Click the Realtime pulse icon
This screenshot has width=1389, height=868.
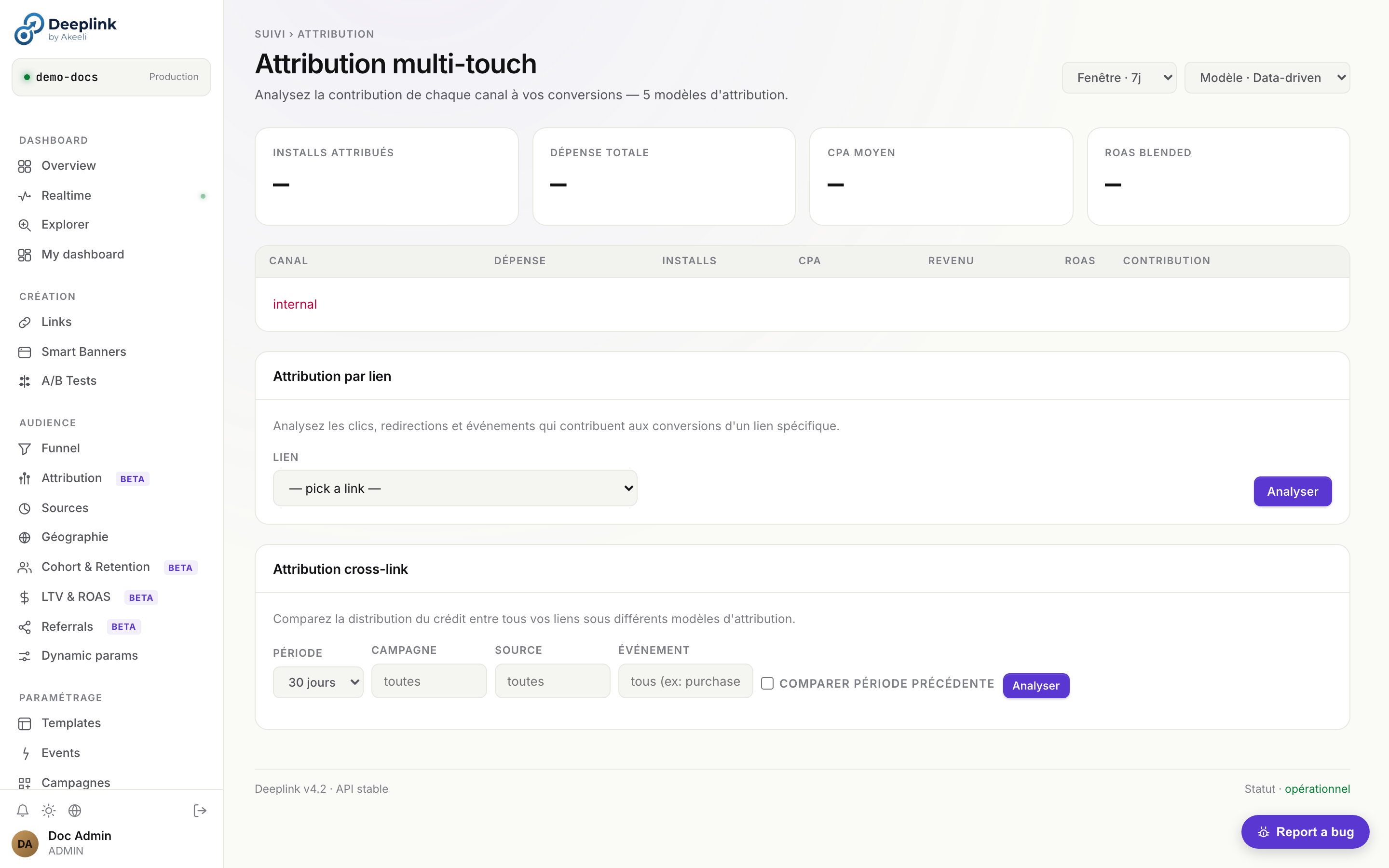pyautogui.click(x=25, y=196)
